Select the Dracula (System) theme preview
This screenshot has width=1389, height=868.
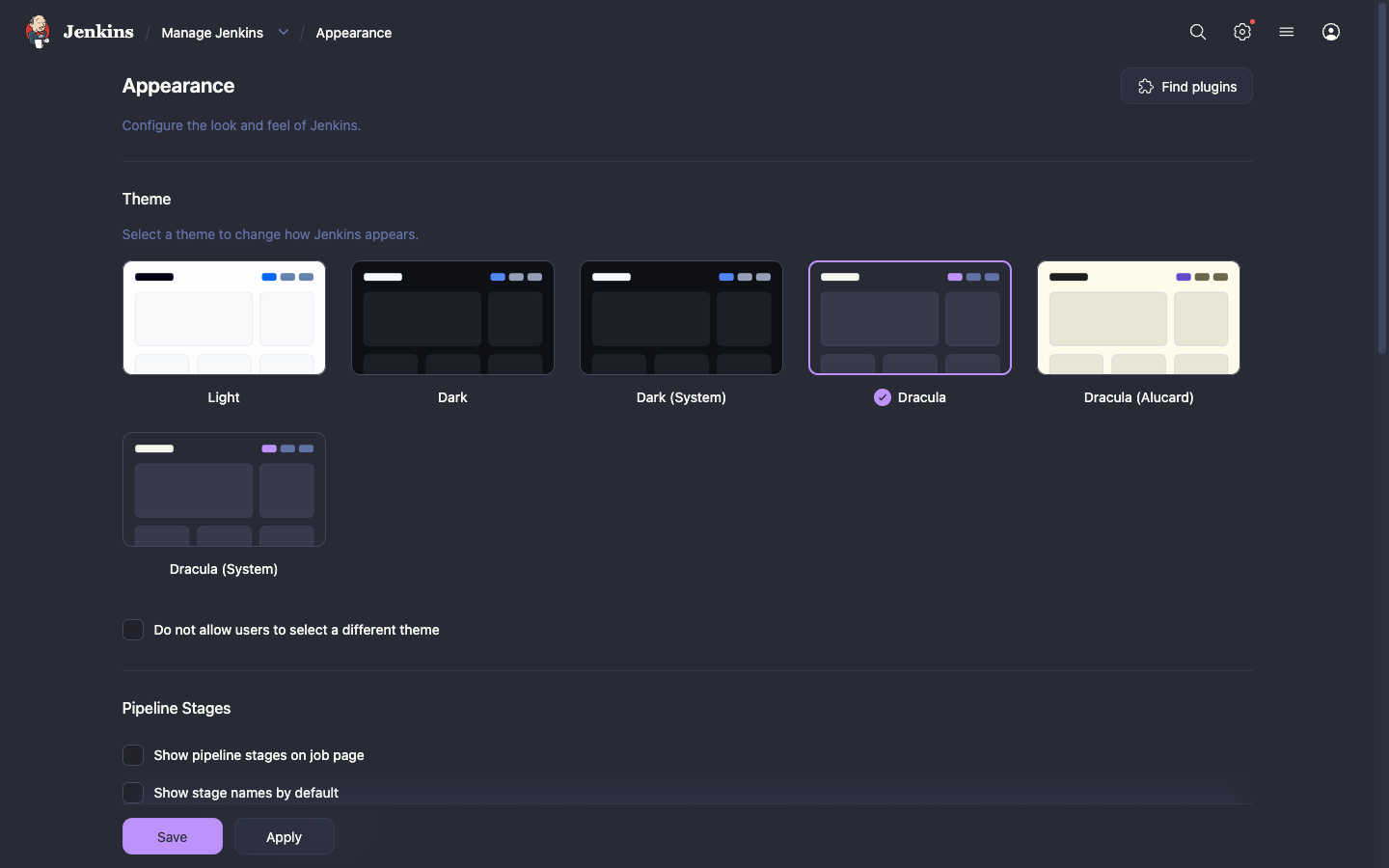(224, 489)
